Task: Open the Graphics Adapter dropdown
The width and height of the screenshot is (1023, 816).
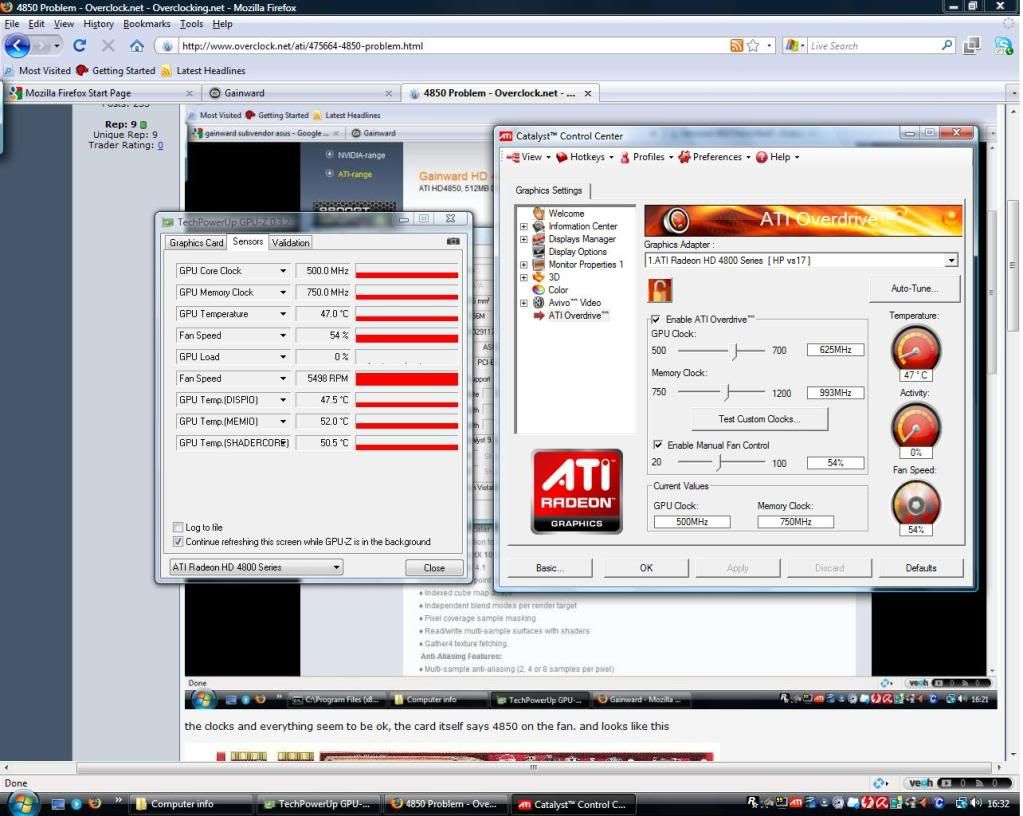Action: (x=951, y=260)
